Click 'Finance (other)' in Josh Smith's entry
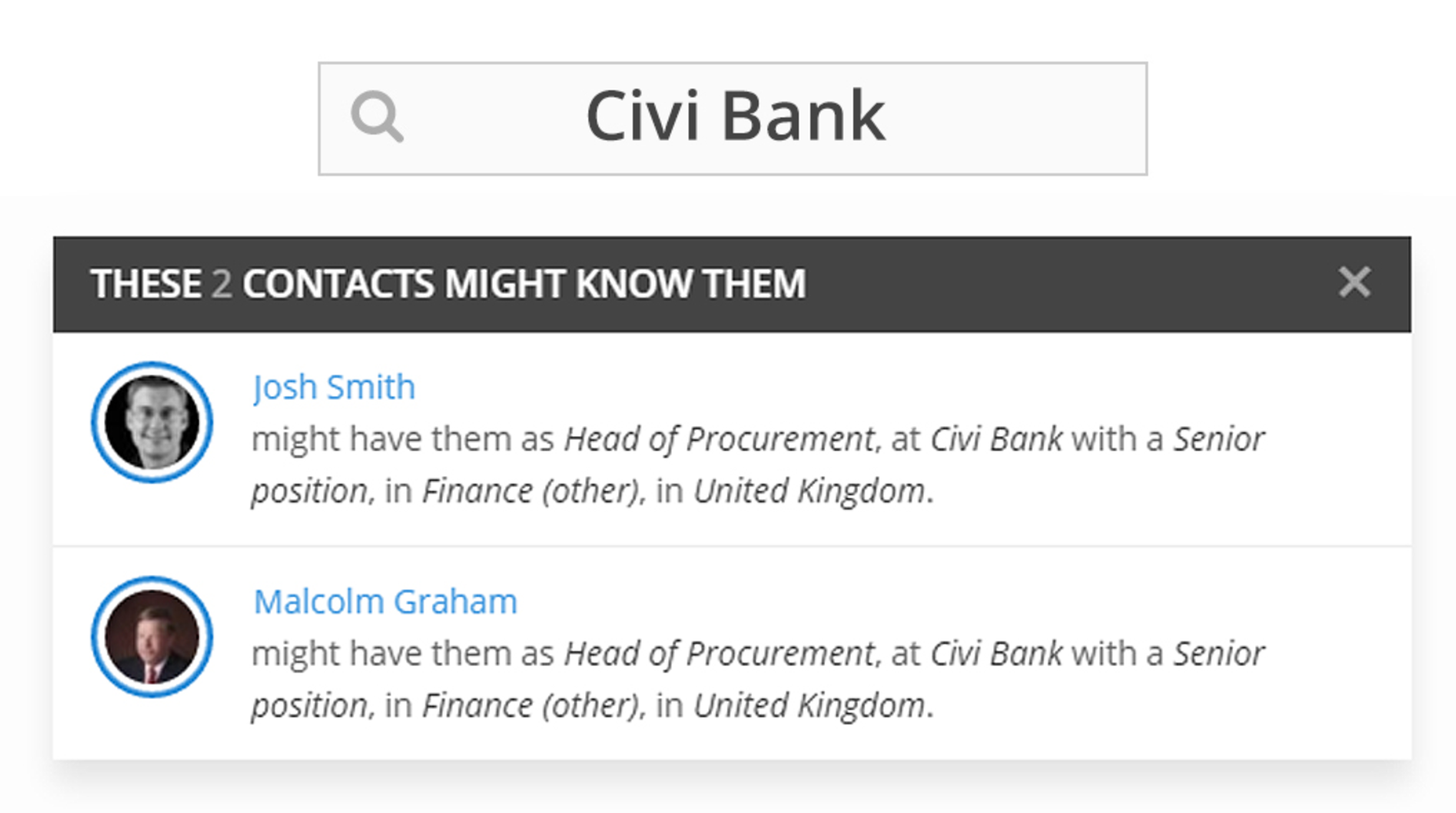The height and width of the screenshot is (813, 1456). (x=530, y=491)
